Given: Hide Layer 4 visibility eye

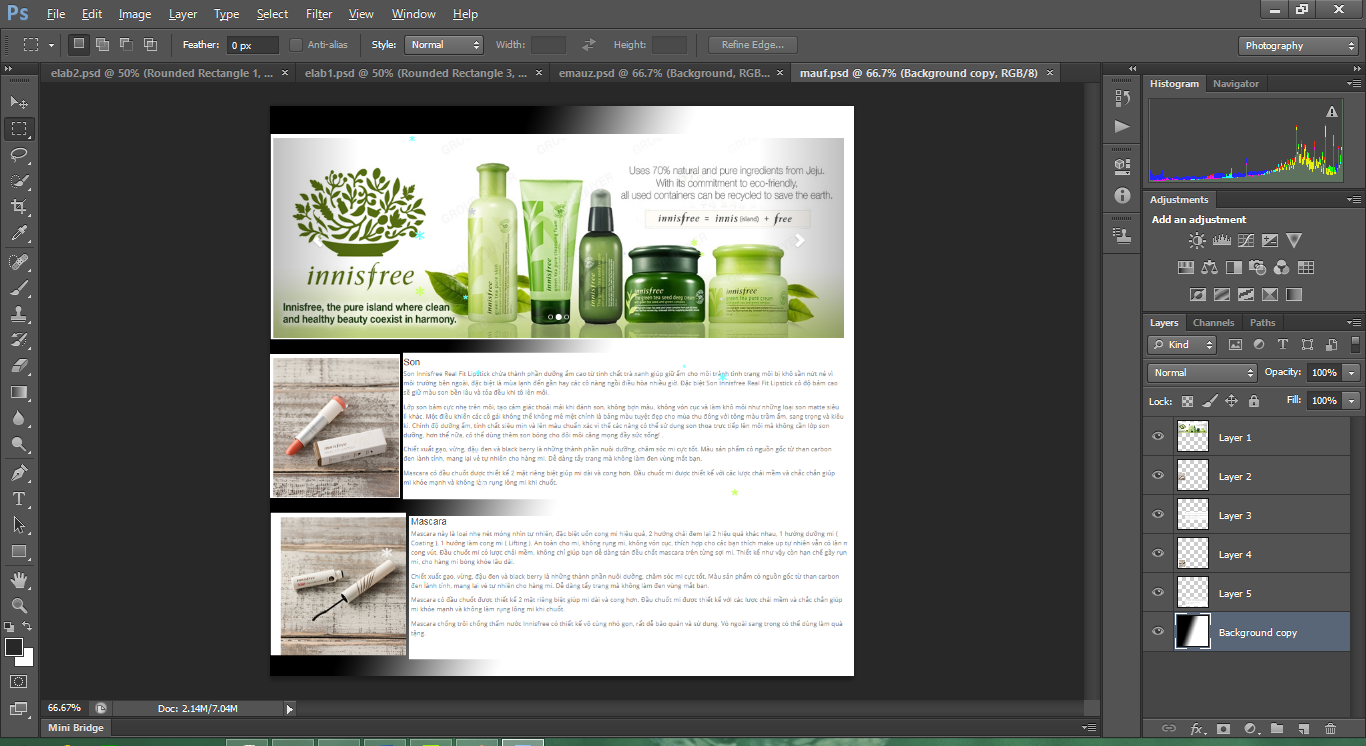Looking at the screenshot, I should coord(1158,554).
